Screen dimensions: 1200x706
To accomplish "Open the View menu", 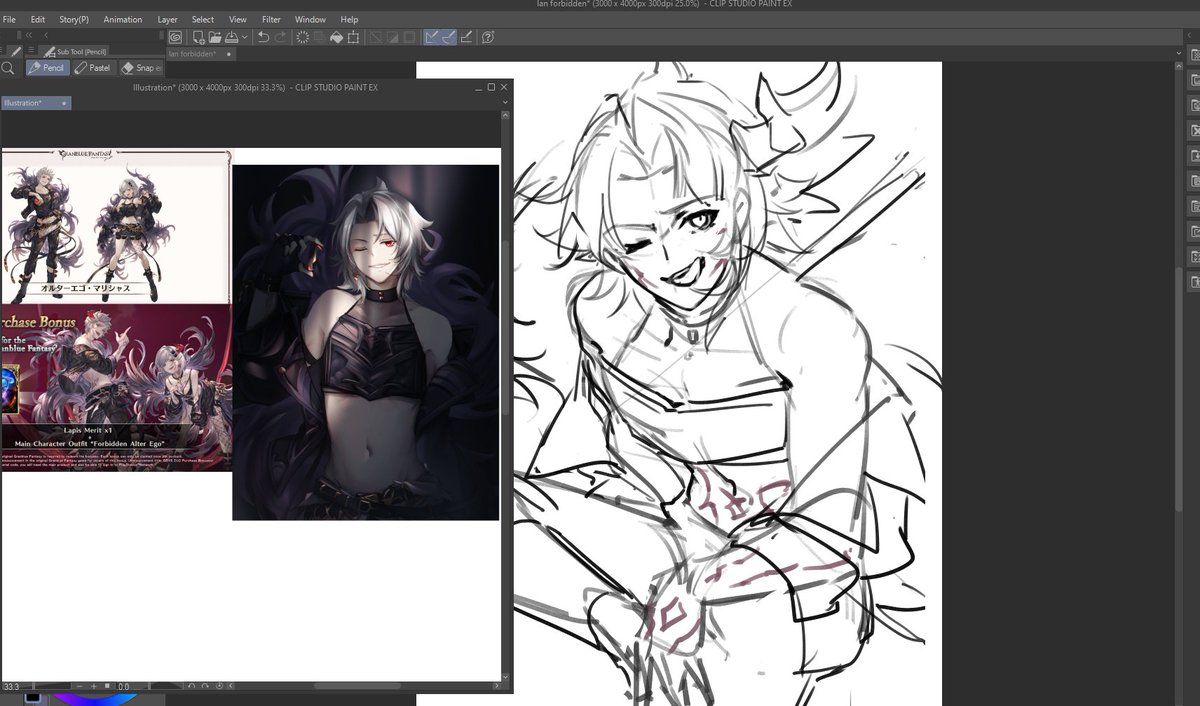I will [238, 19].
